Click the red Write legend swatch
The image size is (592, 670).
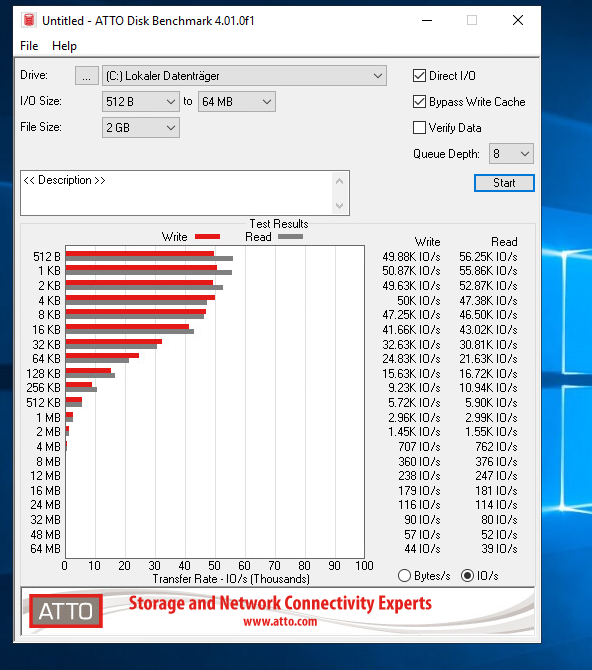coord(207,237)
